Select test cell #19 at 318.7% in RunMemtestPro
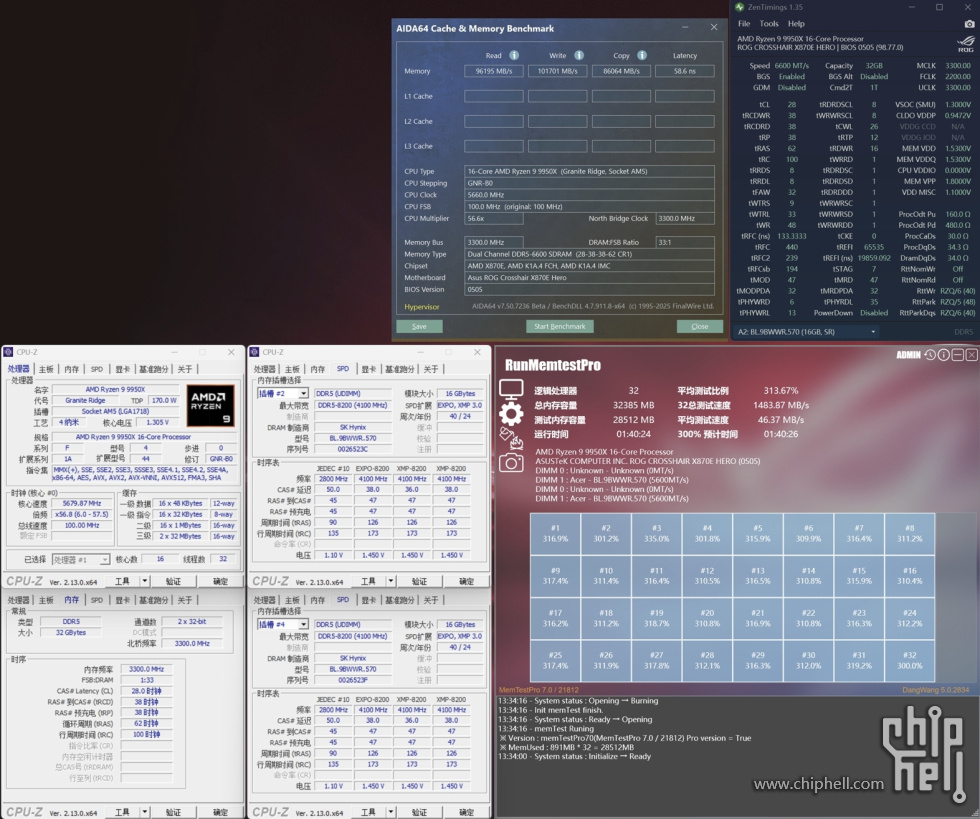 [656, 618]
